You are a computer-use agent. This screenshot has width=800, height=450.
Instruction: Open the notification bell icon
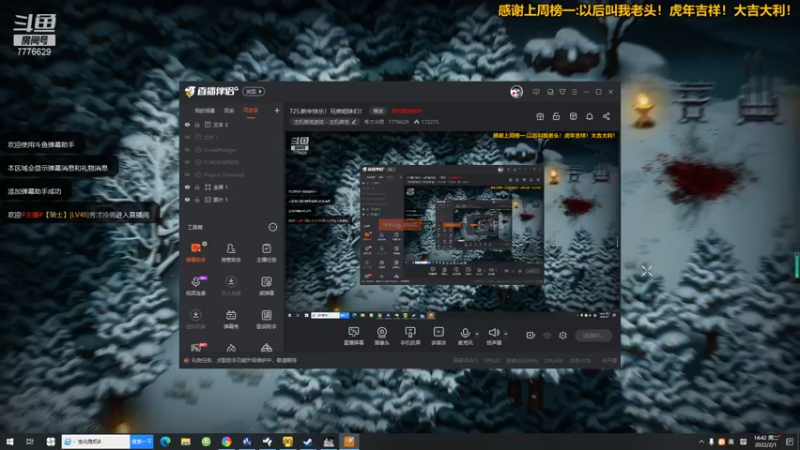(x=589, y=116)
